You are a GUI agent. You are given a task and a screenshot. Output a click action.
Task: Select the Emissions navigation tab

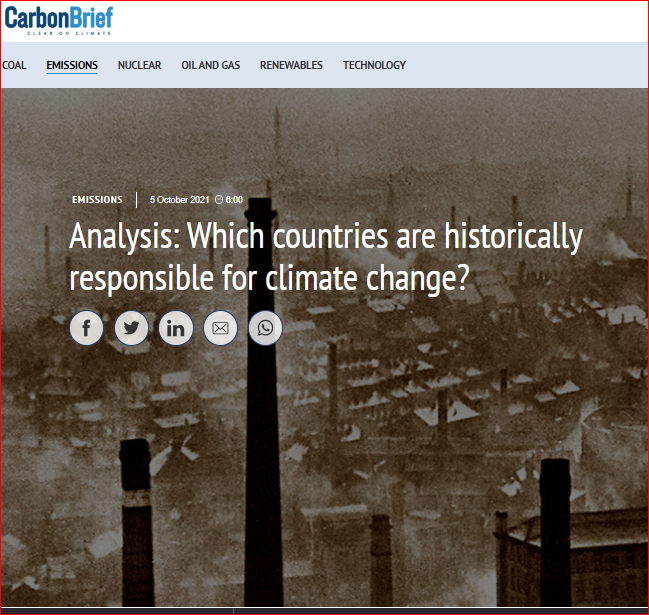[x=72, y=65]
